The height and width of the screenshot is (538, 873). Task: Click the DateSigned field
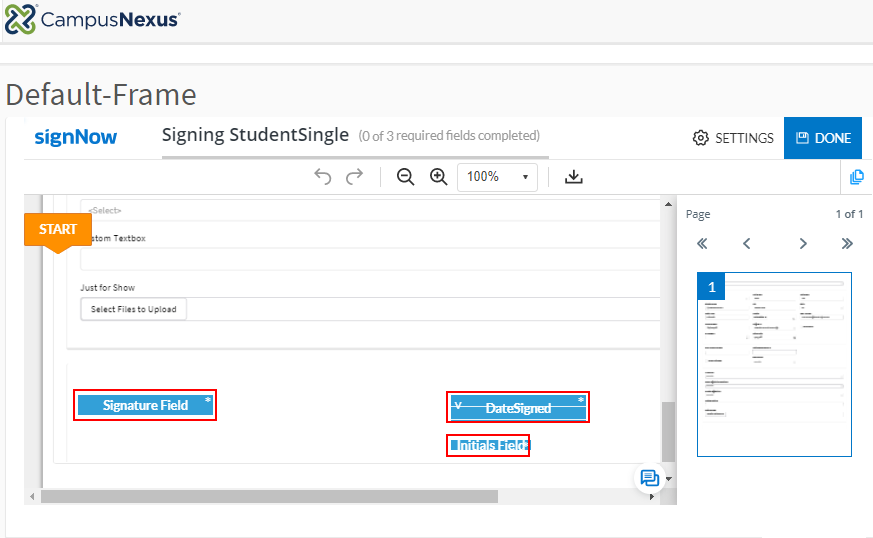tap(518, 407)
